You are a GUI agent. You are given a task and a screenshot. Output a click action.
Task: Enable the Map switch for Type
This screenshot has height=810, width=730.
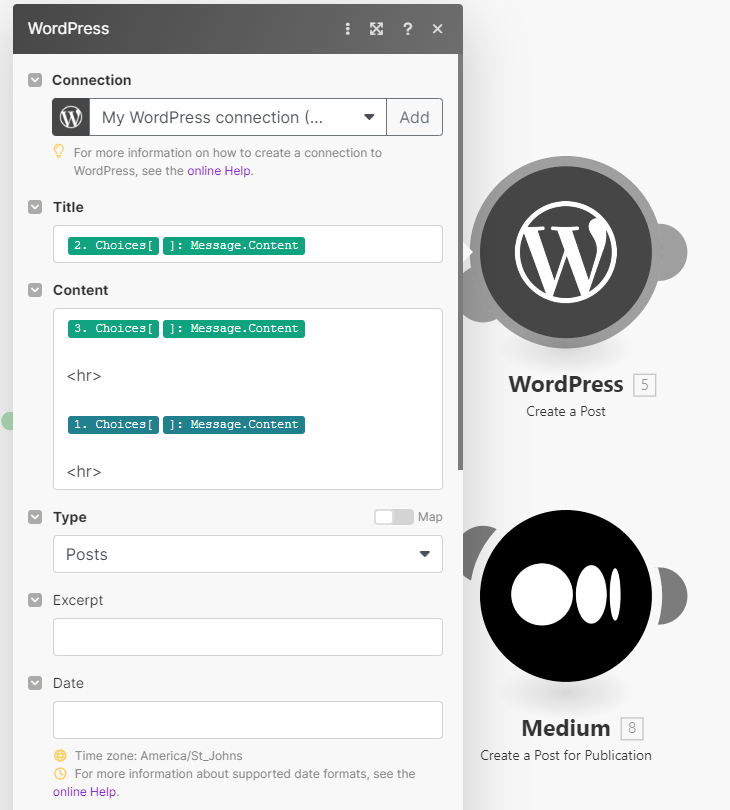click(x=394, y=517)
